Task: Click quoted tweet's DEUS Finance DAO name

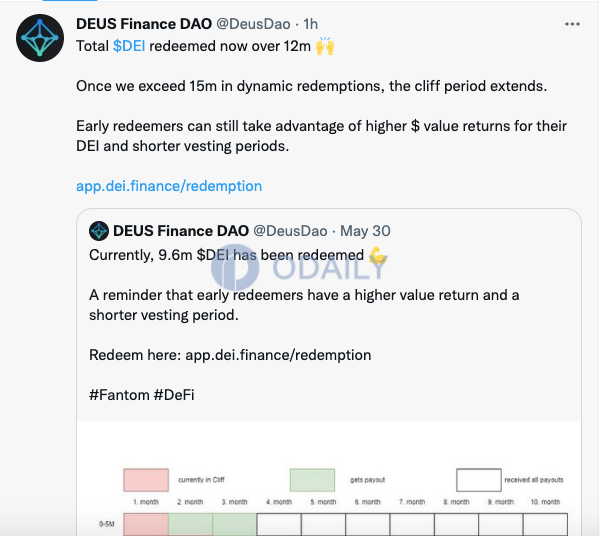Action: (181, 231)
